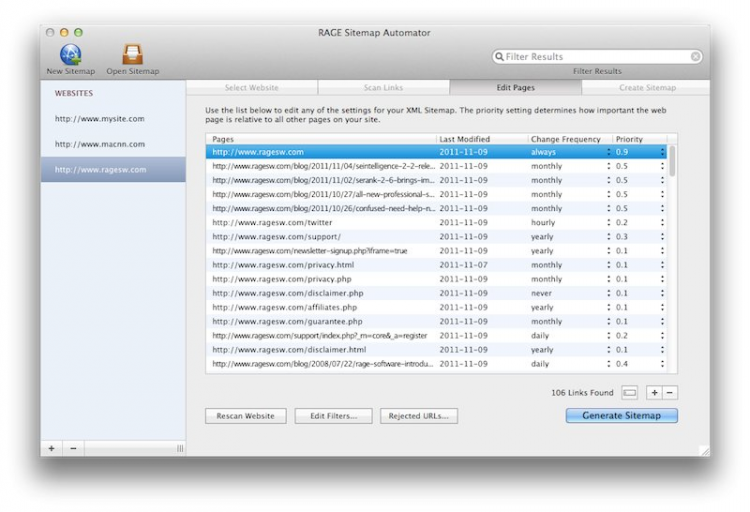Open the Change Frequency dropdown for the guarantee.php row
The height and width of the screenshot is (512, 750).
coord(608,322)
